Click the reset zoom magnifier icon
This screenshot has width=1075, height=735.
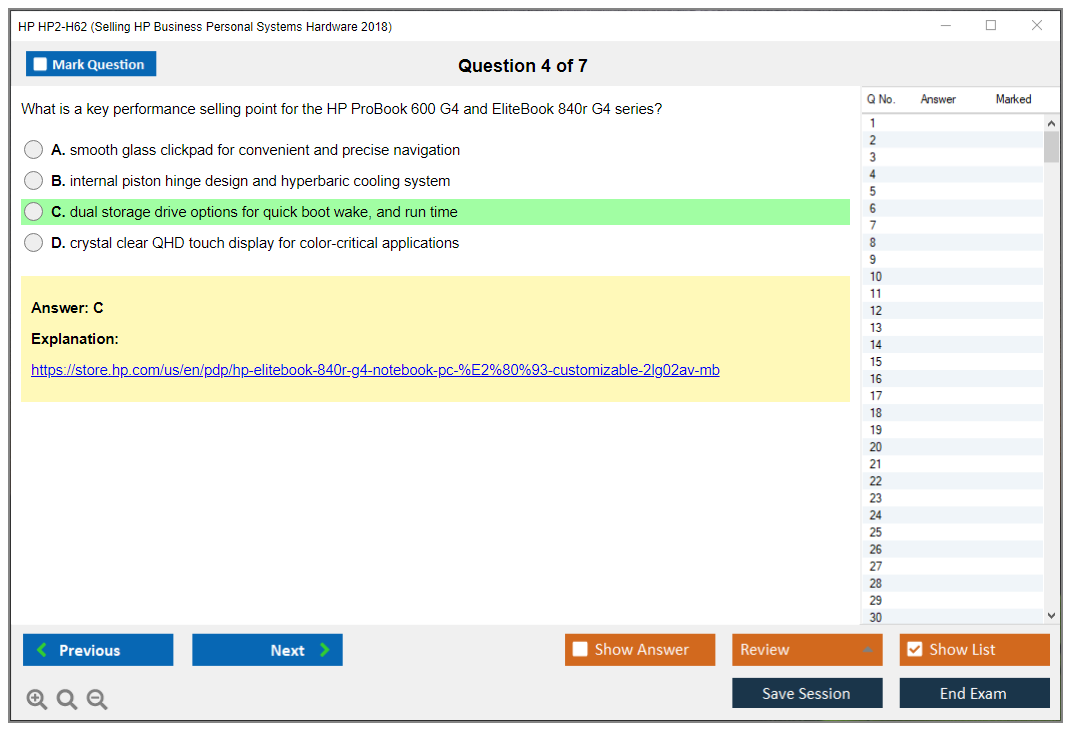click(67, 700)
